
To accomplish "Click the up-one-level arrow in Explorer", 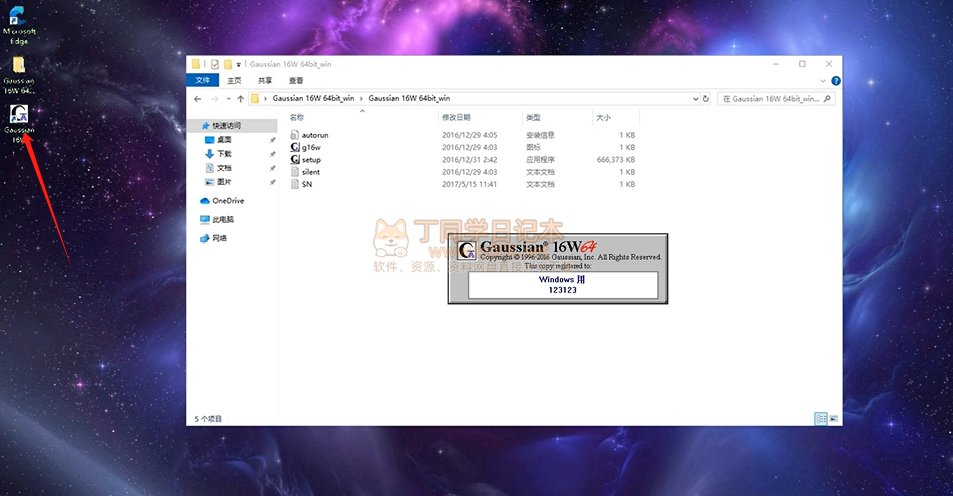I will click(x=240, y=99).
